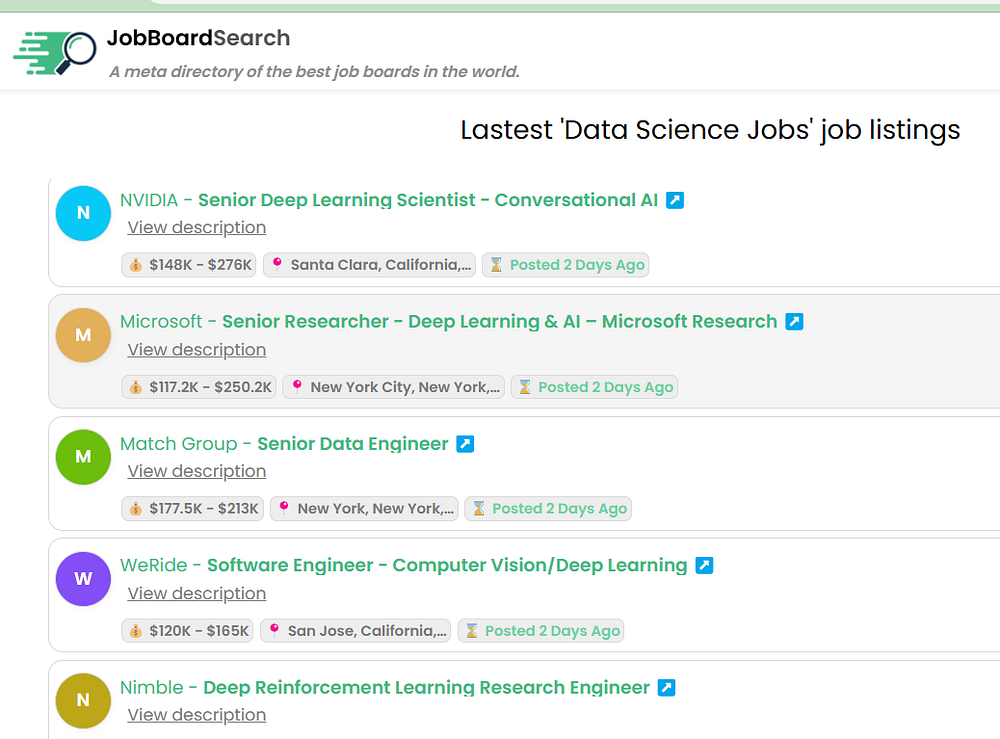This screenshot has height=739, width=1000.
Task: Open external link icon for NVIDIA job
Action: (675, 200)
